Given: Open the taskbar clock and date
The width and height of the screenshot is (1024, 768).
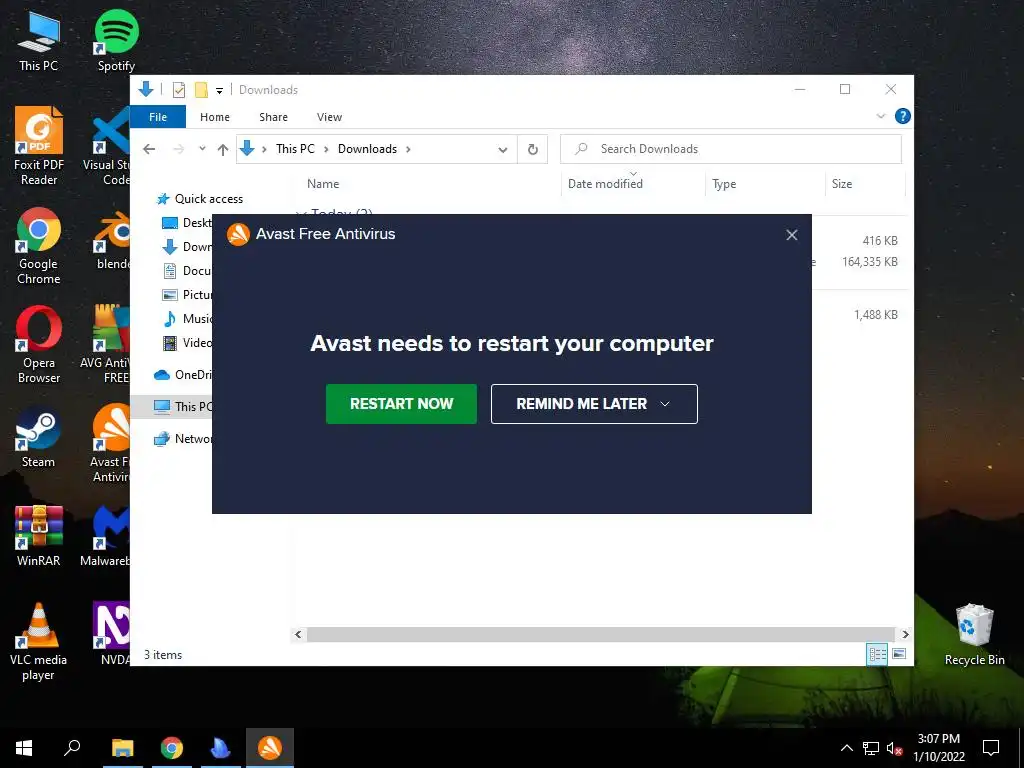Looking at the screenshot, I should point(938,748).
